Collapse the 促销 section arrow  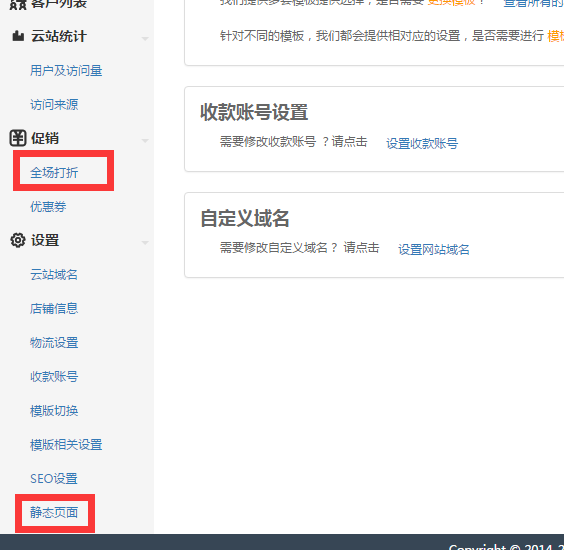coord(145,141)
